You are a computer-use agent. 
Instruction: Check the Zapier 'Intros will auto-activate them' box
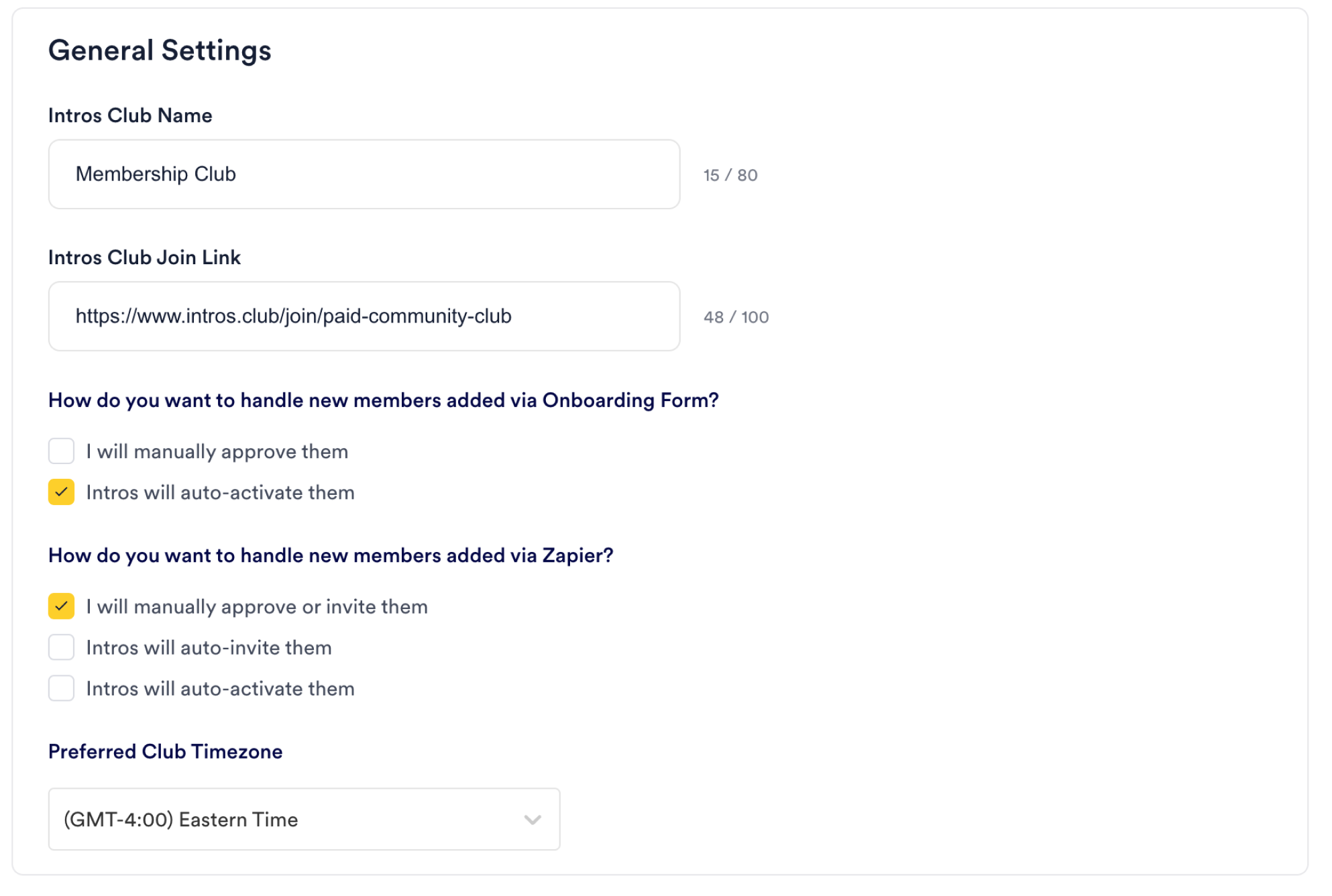(x=61, y=688)
